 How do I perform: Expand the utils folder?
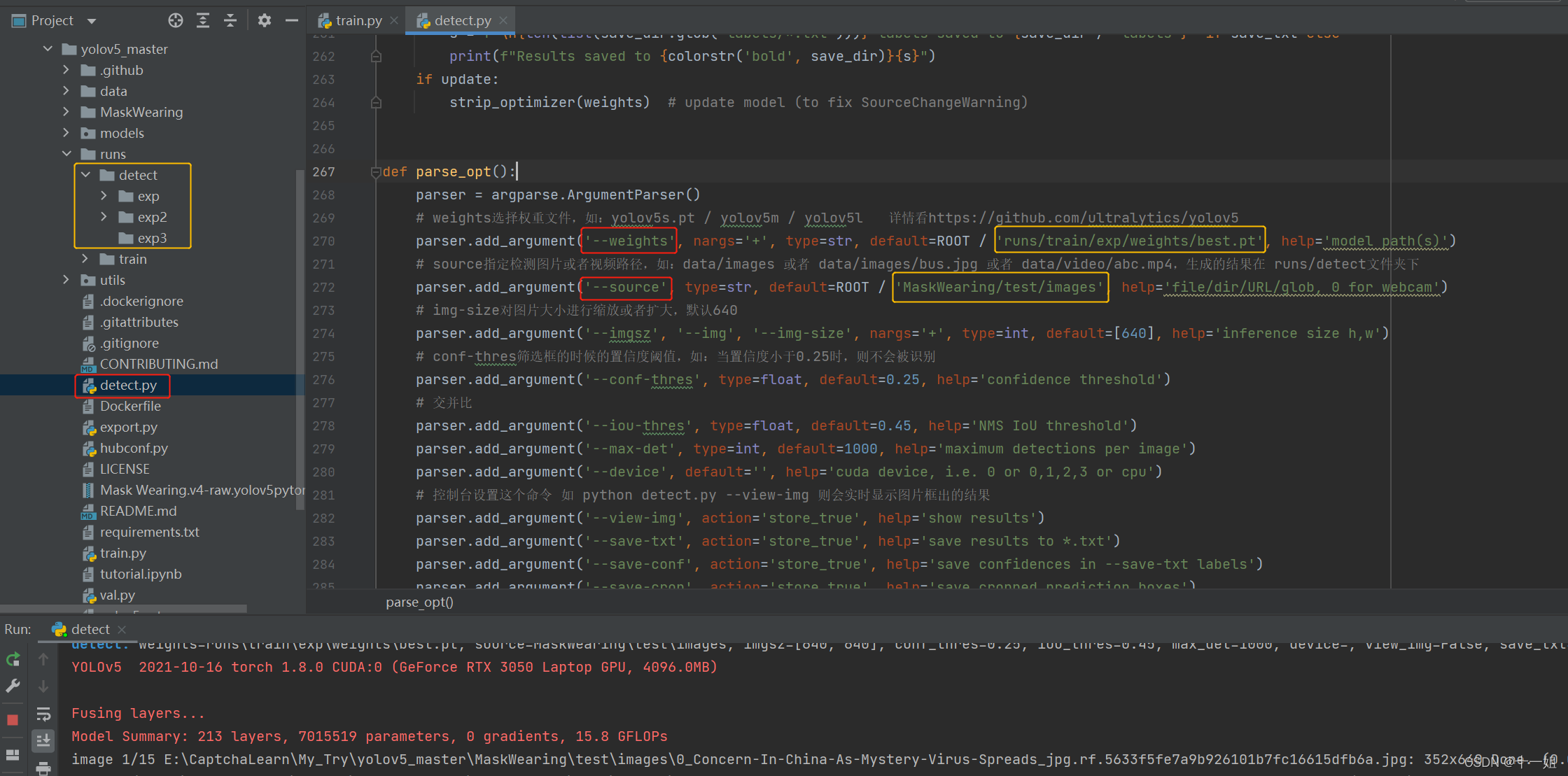pyautogui.click(x=66, y=280)
